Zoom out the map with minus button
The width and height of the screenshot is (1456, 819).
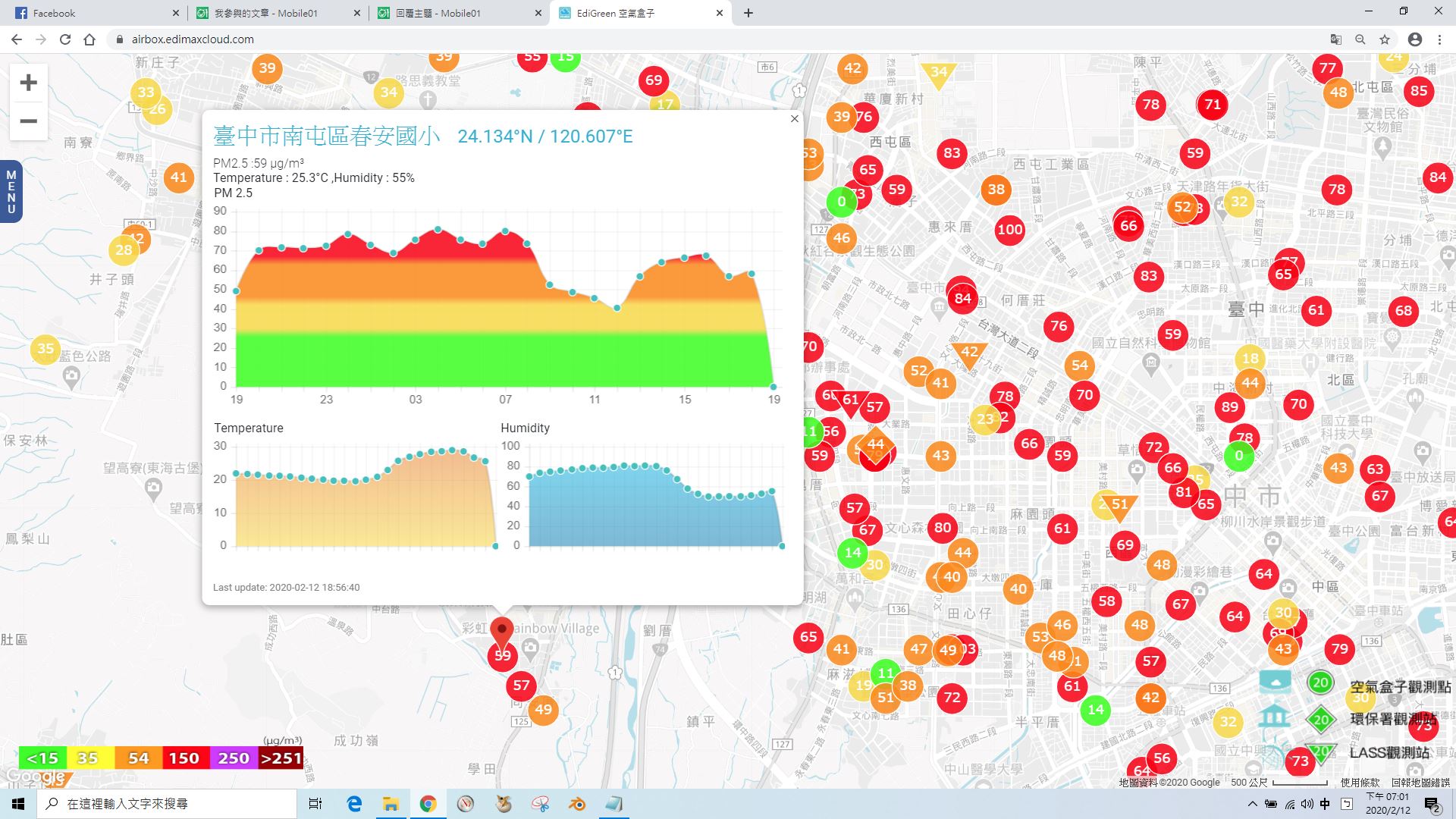coord(28,121)
